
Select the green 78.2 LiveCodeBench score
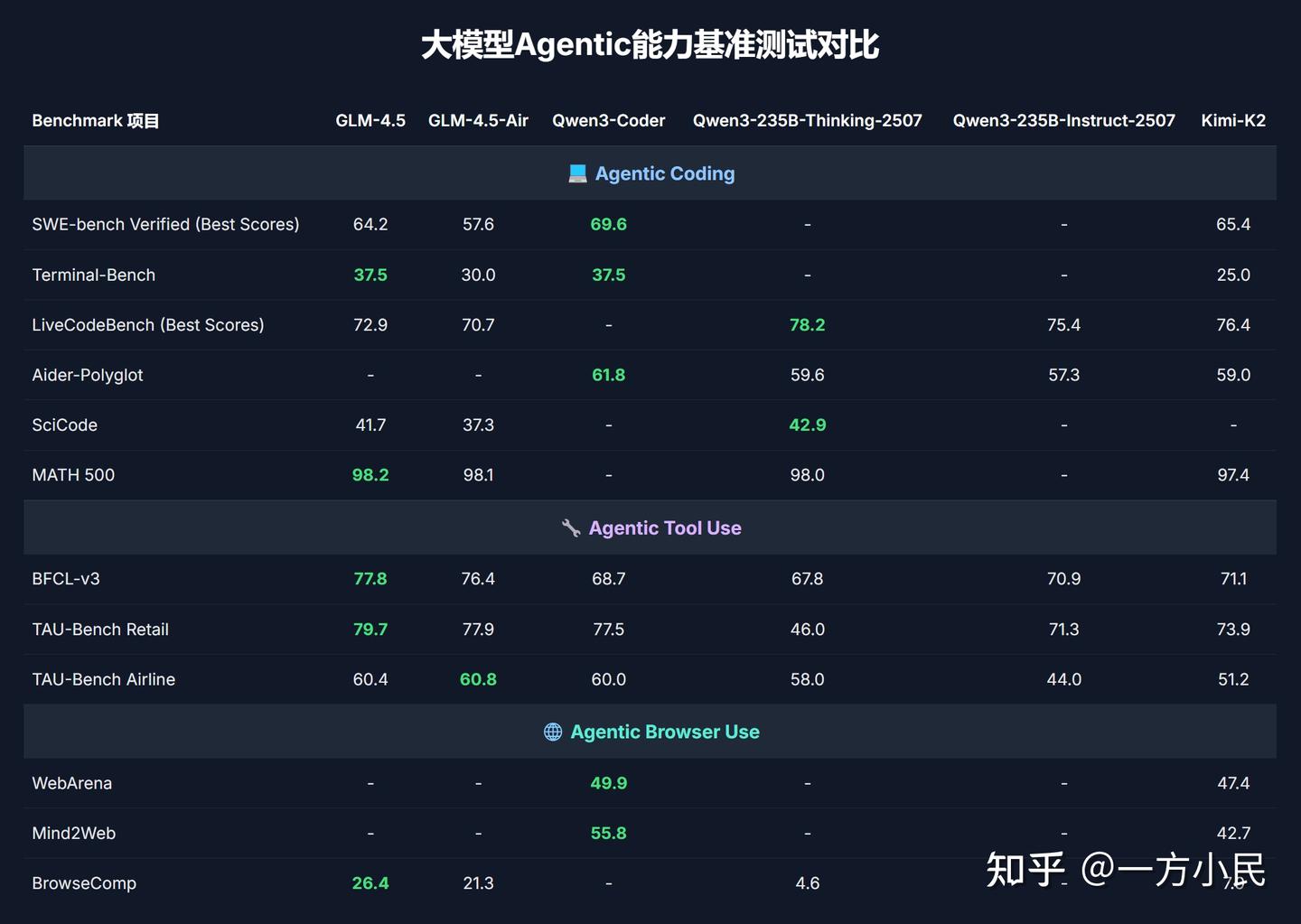point(807,324)
